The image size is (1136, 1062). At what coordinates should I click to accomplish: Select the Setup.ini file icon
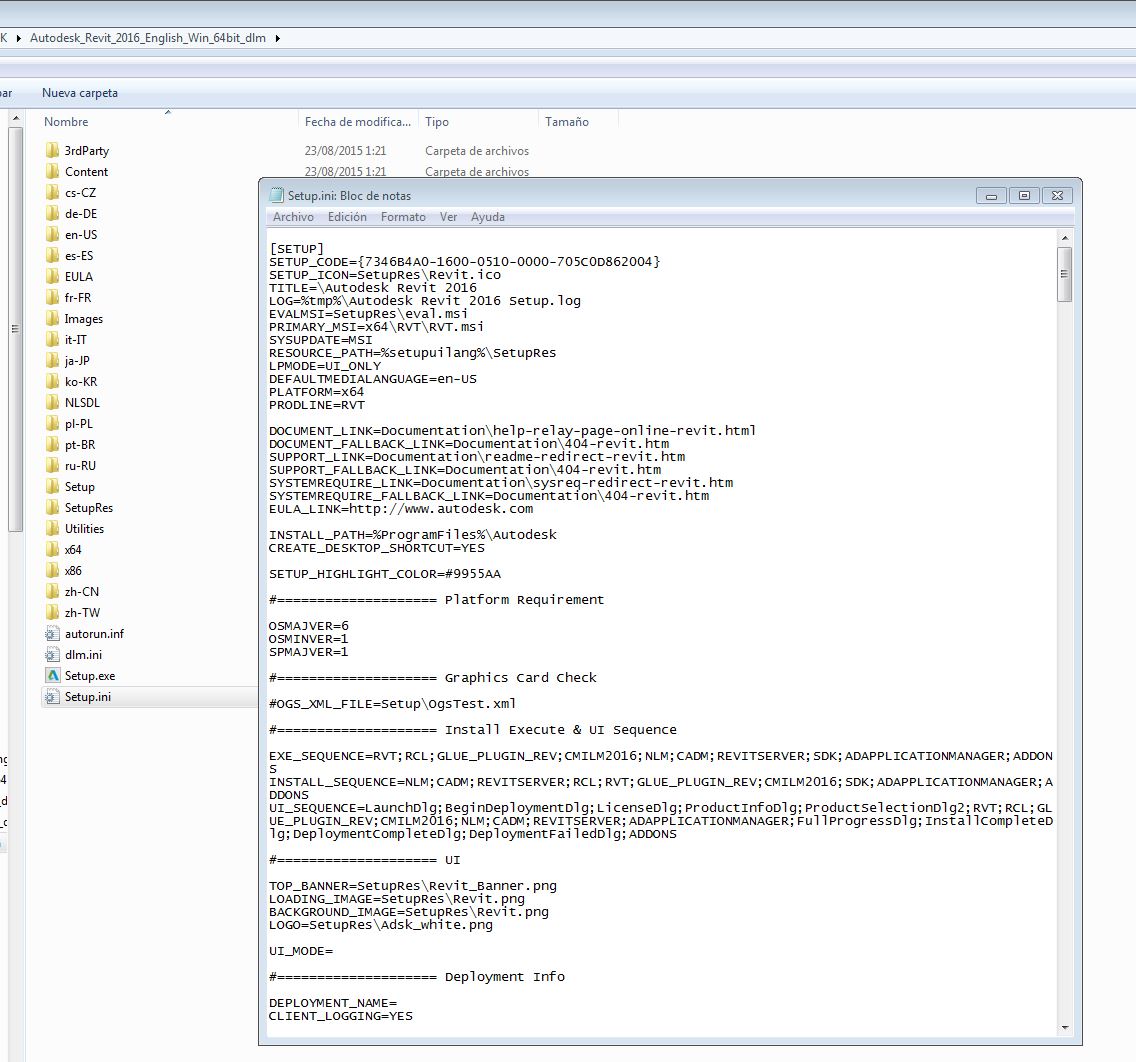(53, 697)
